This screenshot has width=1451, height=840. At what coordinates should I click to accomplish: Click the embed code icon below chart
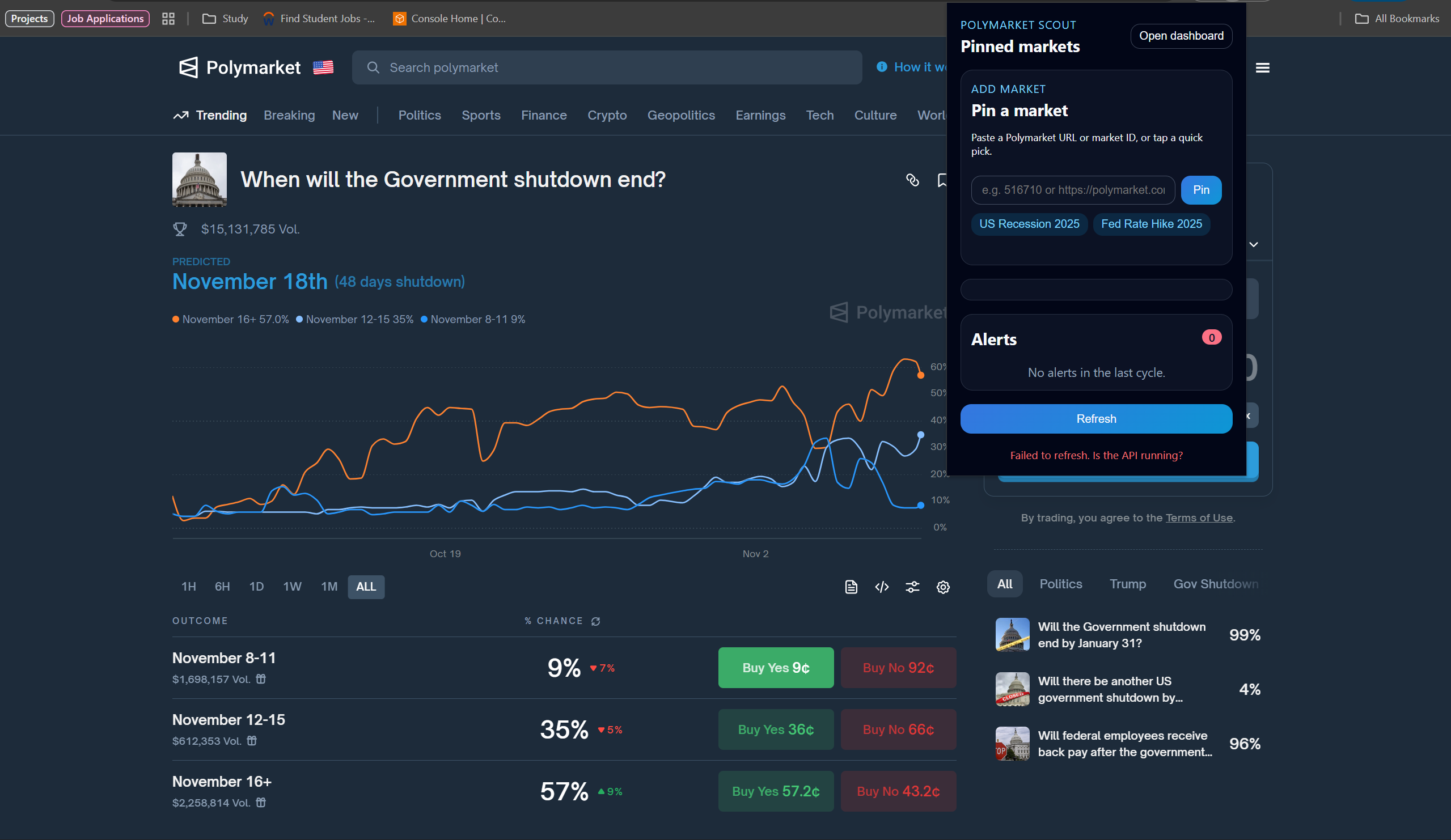coord(882,587)
